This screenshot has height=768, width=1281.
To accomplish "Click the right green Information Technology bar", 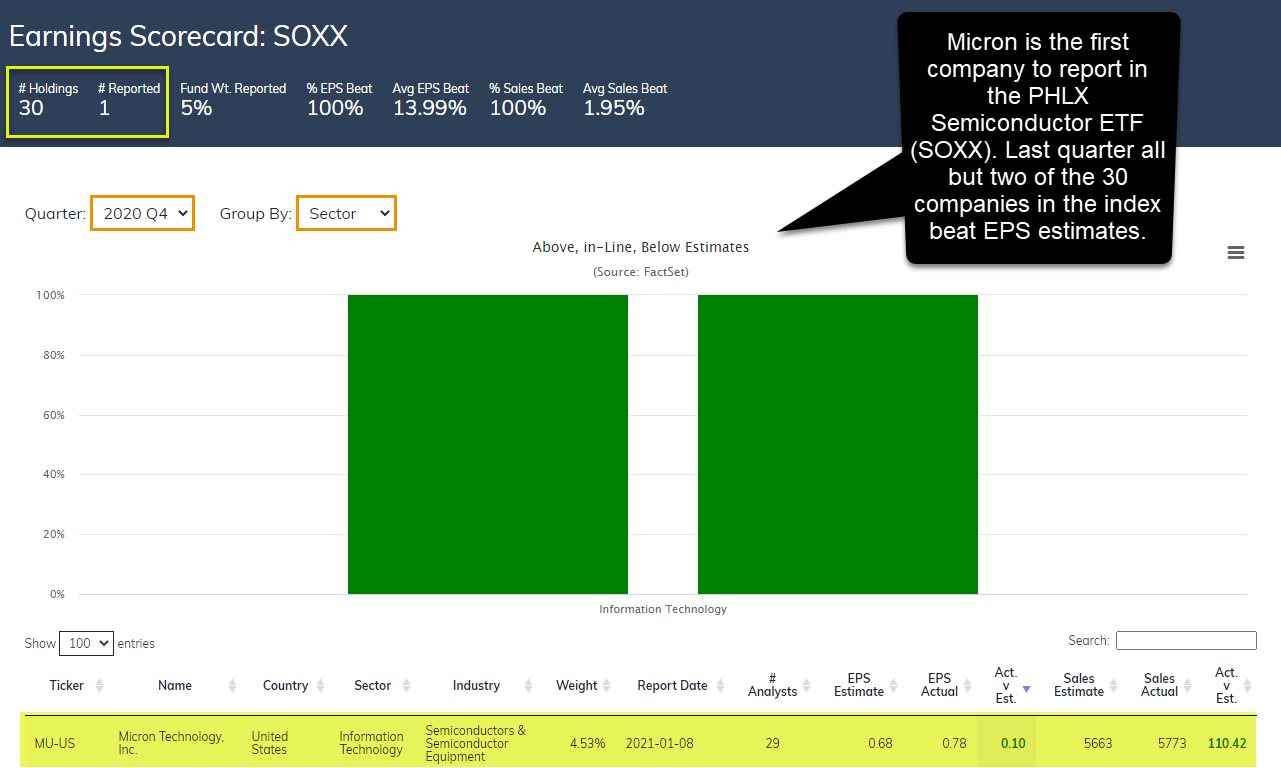I will (x=838, y=444).
